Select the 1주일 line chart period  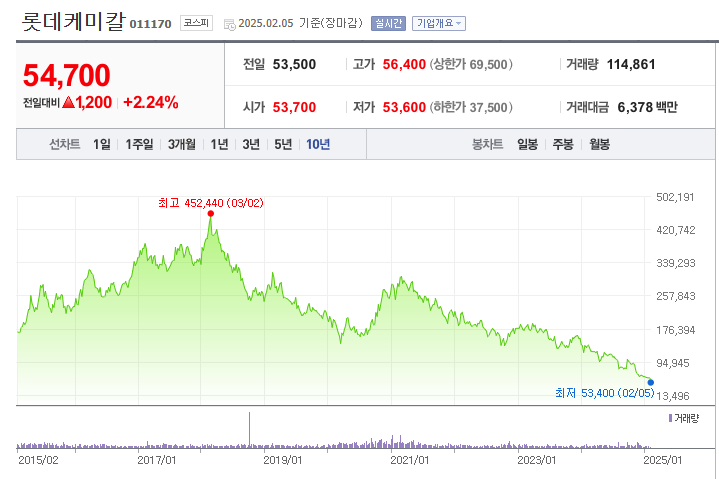[x=139, y=144]
